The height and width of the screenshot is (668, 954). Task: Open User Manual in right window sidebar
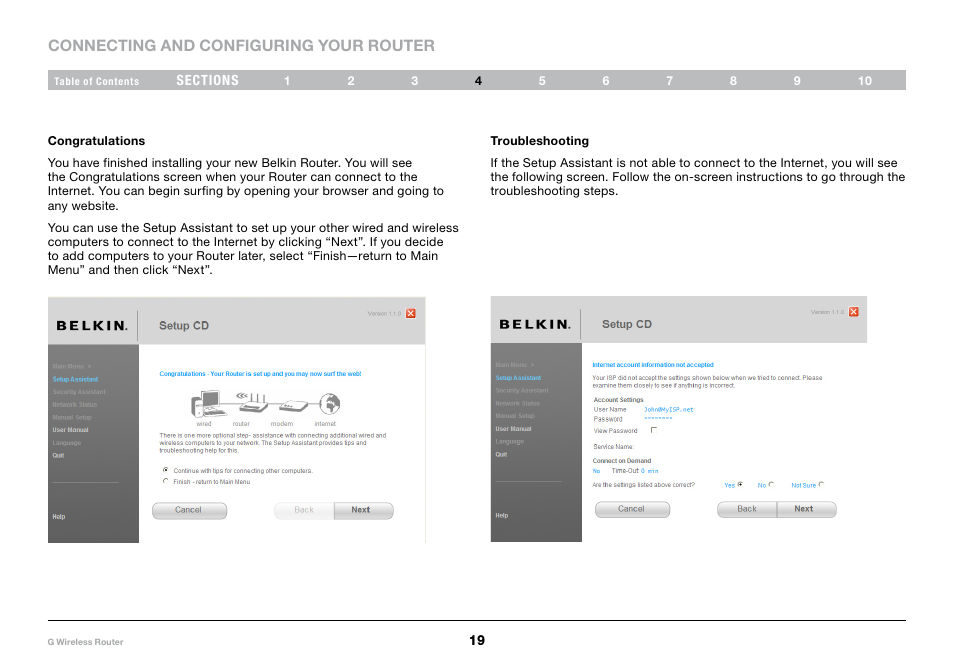(x=513, y=429)
